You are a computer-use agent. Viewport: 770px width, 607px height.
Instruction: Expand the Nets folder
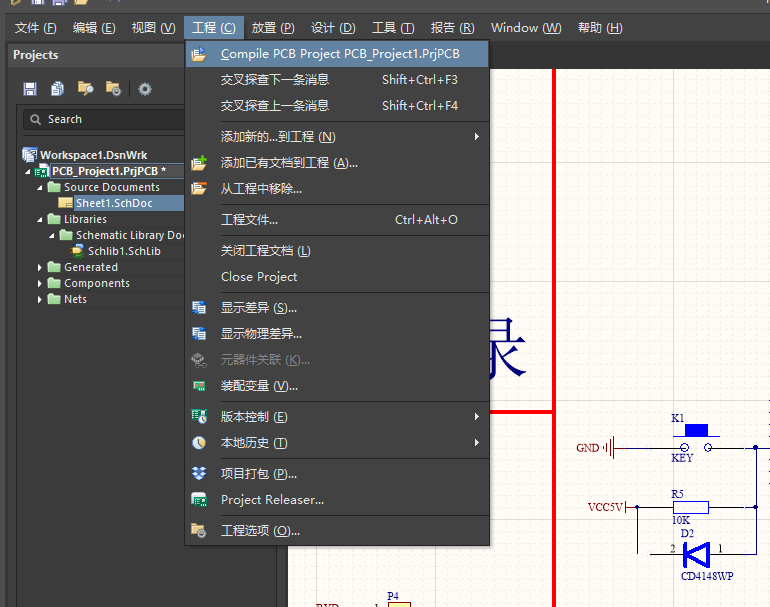point(40,299)
